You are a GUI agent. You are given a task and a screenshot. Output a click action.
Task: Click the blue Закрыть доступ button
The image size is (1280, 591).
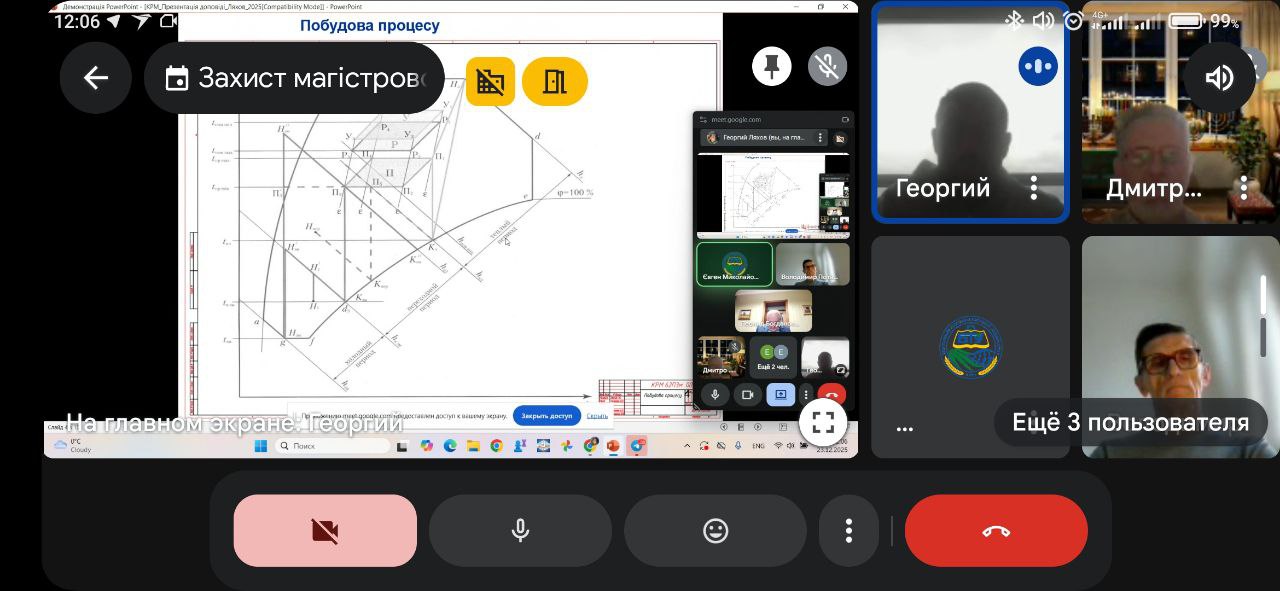point(546,415)
